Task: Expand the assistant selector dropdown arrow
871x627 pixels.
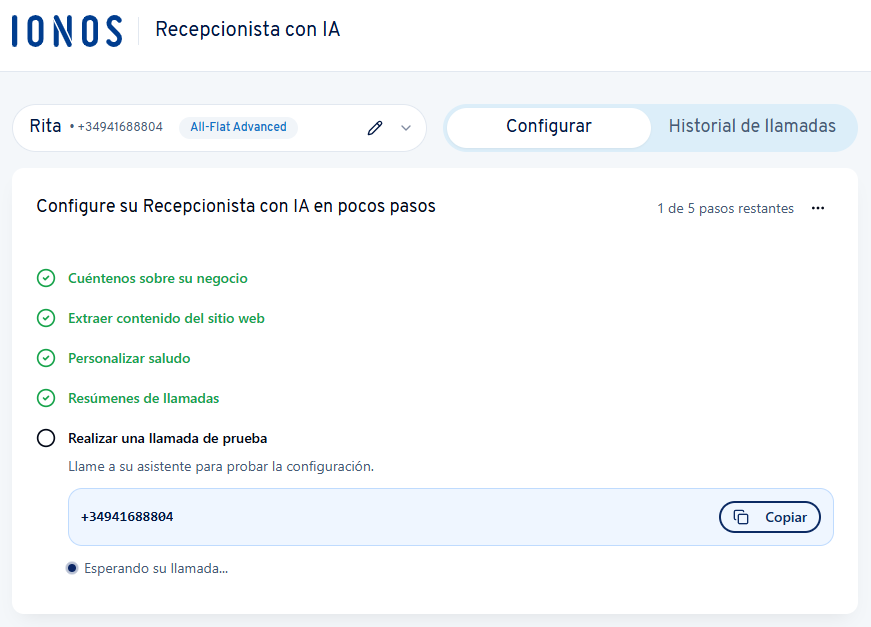Action: (x=405, y=128)
